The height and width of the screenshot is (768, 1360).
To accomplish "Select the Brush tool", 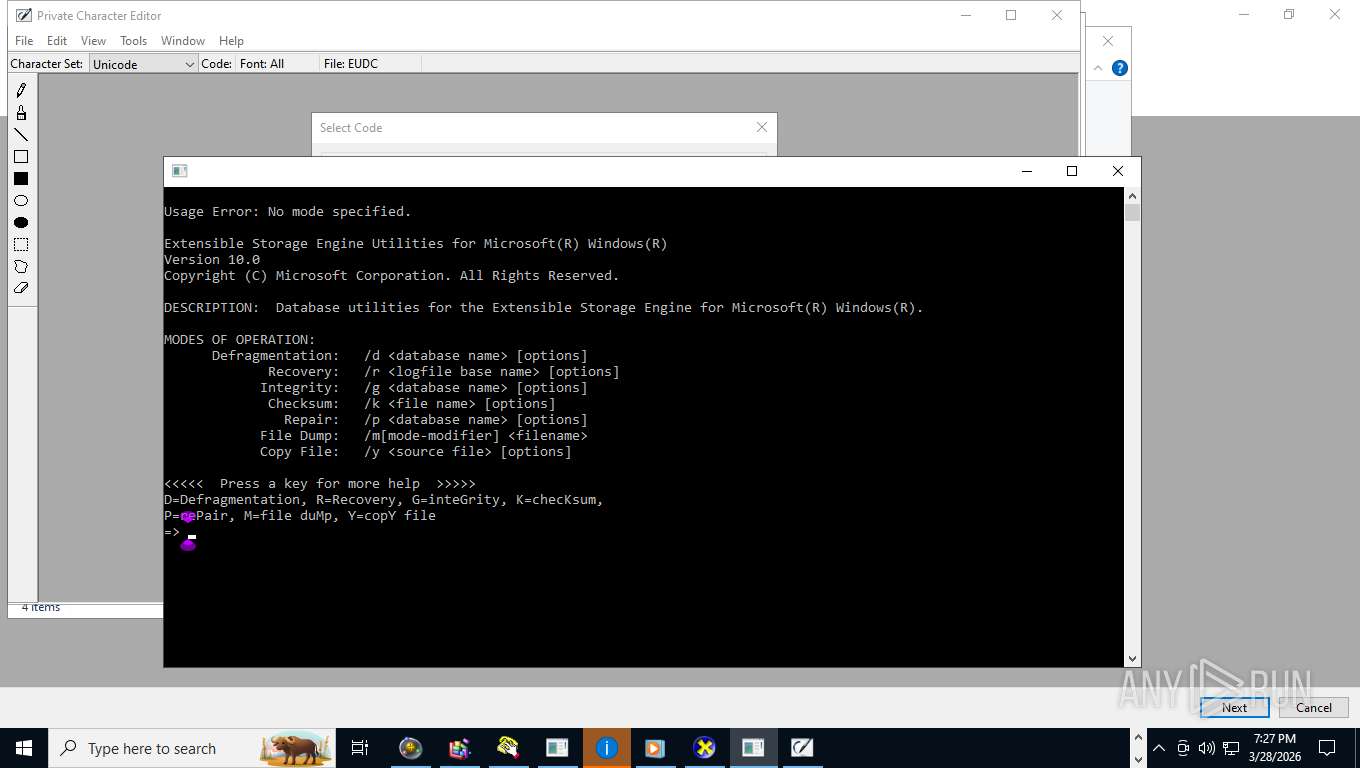I will (x=21, y=113).
